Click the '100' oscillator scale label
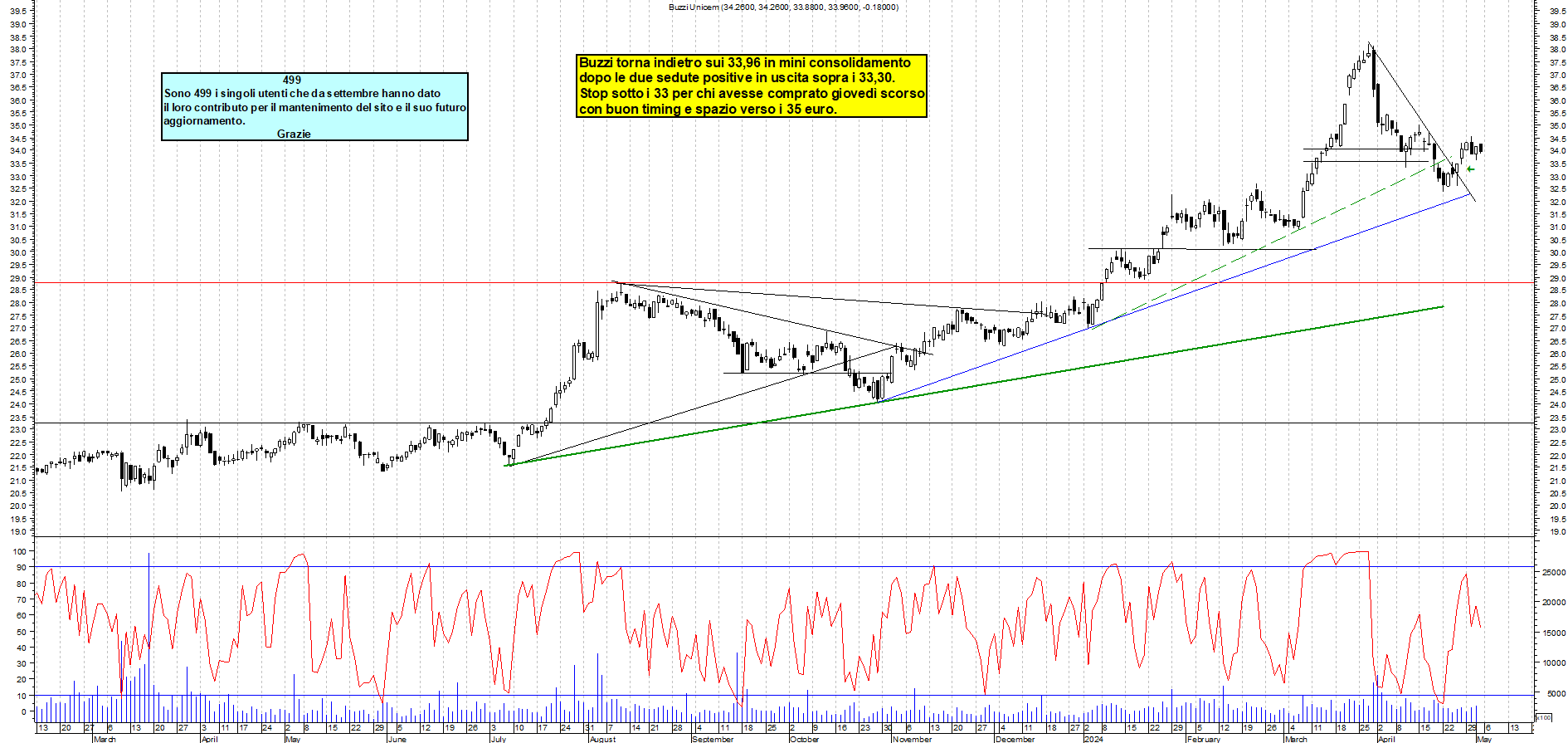This screenshot has height=743, width=1568. (x=19, y=551)
